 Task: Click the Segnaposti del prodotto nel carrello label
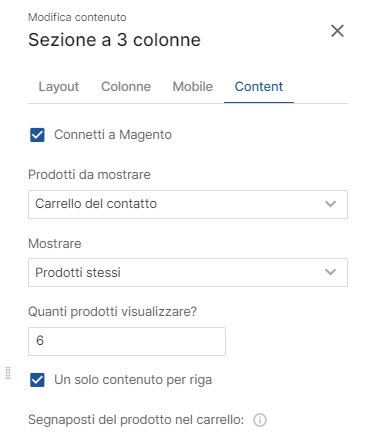click(x=136, y=420)
